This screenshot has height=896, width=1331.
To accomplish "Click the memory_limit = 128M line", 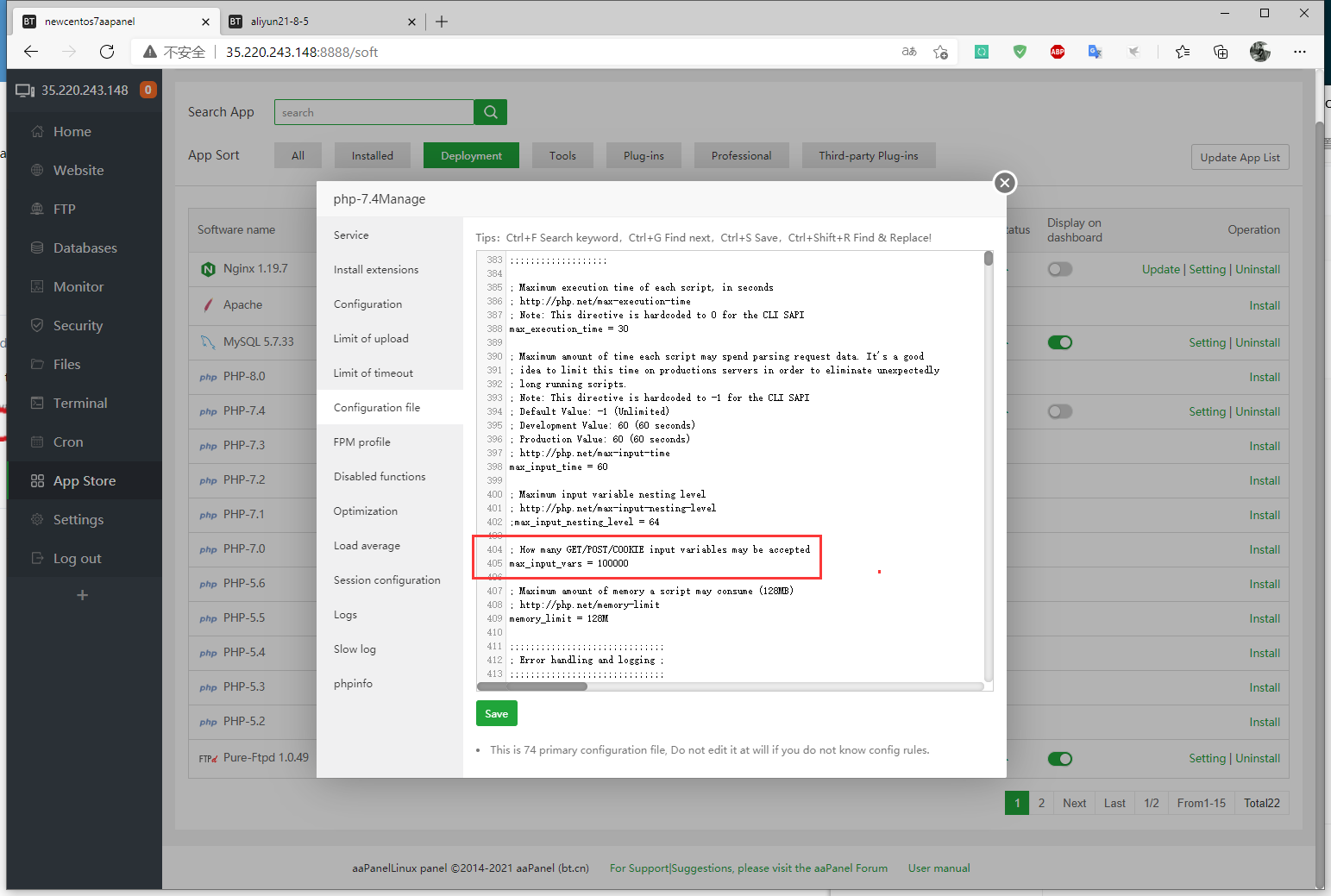I will (x=558, y=618).
